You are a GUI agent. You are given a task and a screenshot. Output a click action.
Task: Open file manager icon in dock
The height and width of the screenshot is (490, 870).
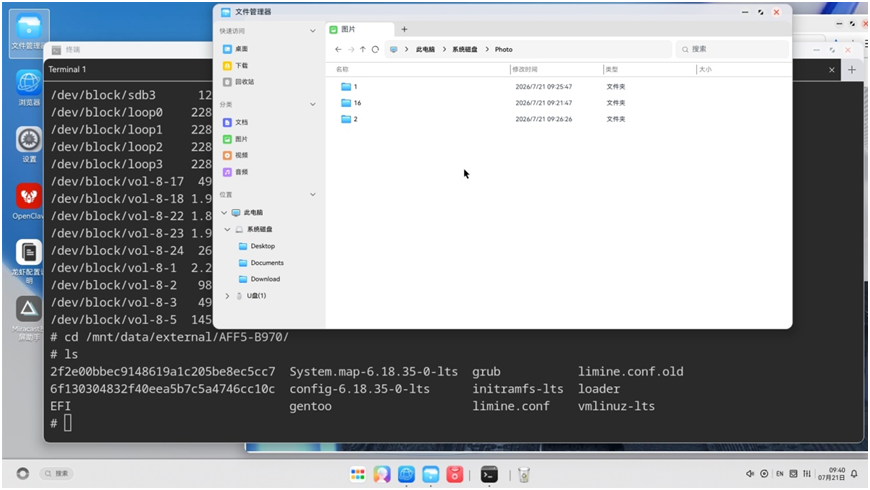pos(431,474)
